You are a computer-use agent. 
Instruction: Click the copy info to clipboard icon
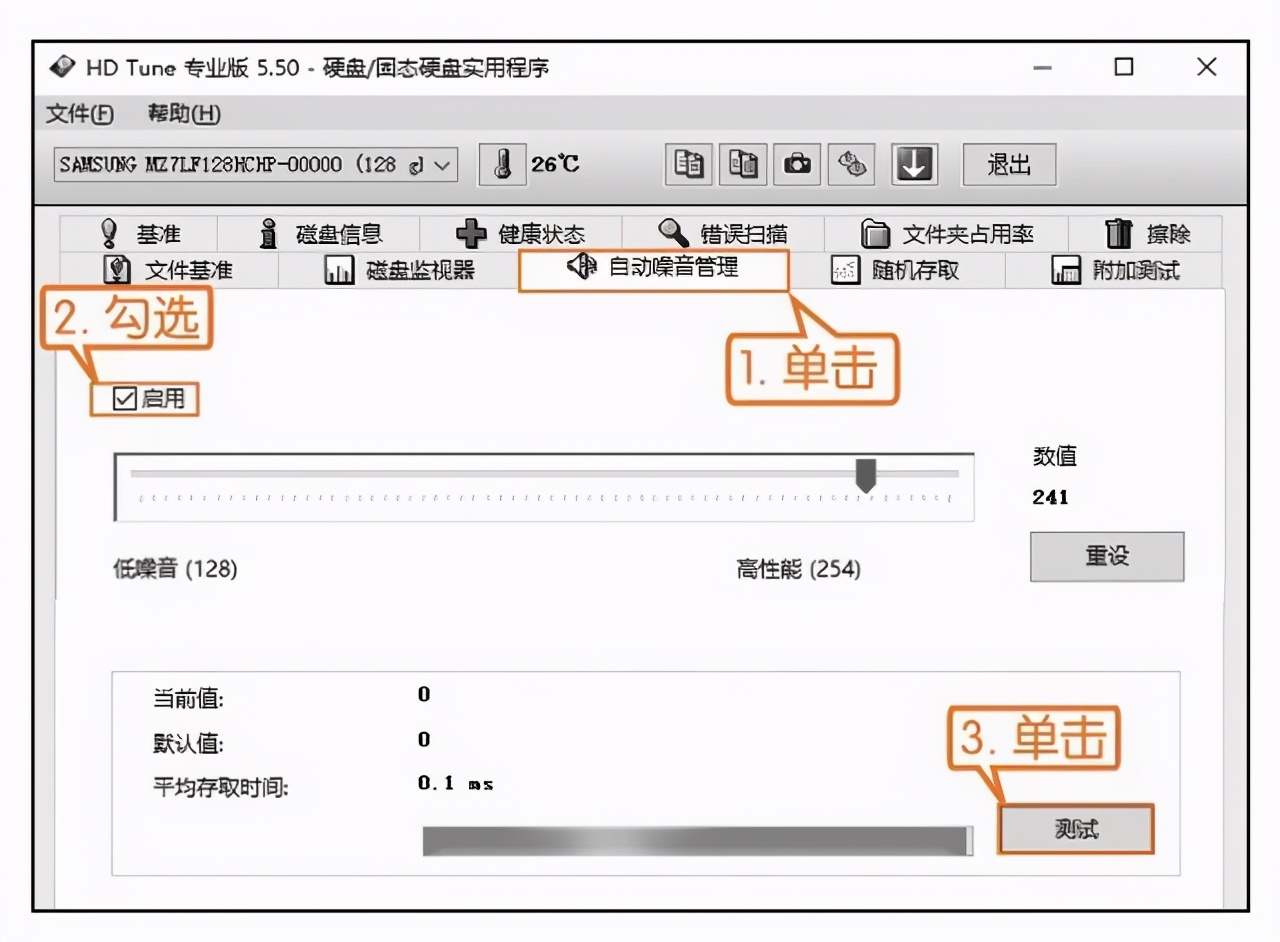pyautogui.click(x=688, y=164)
